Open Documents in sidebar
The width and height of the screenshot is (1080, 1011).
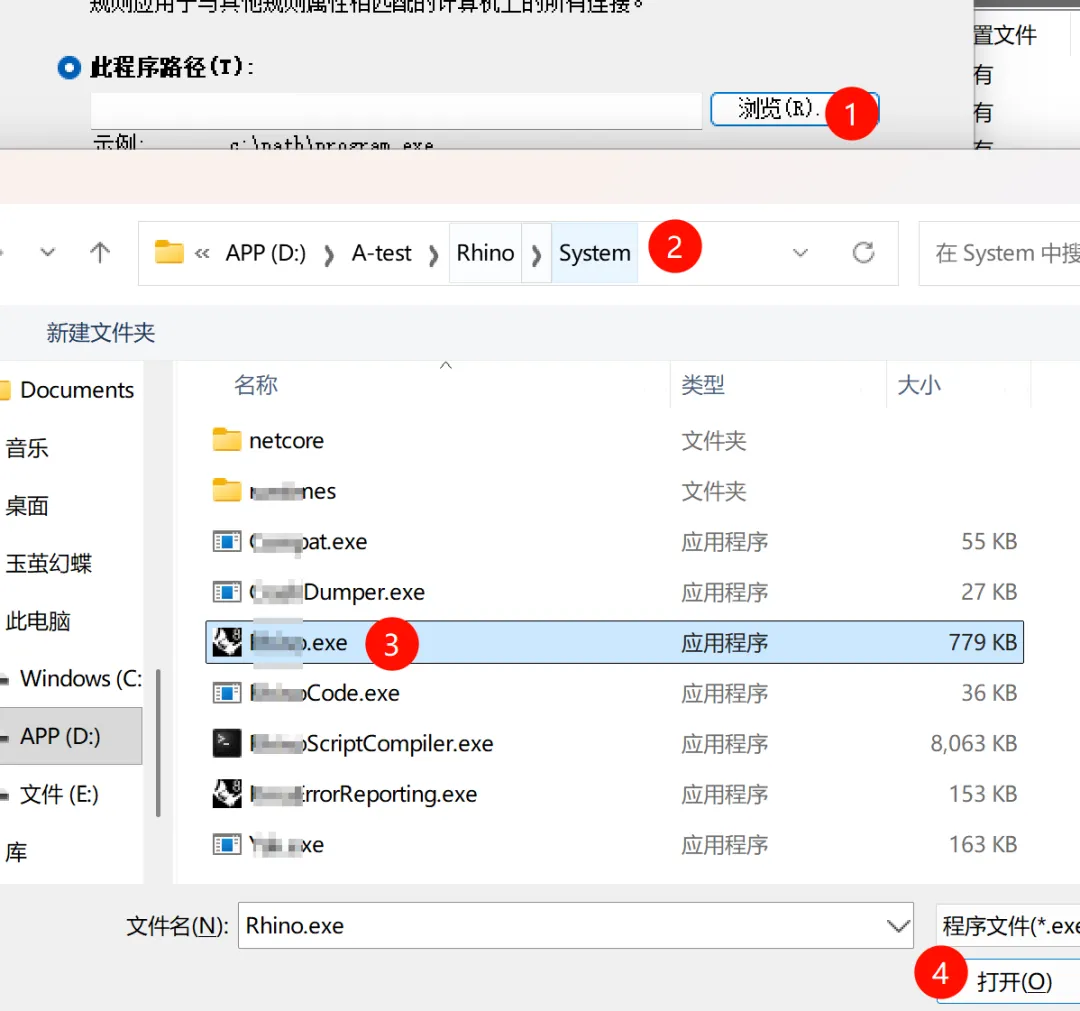[76, 390]
